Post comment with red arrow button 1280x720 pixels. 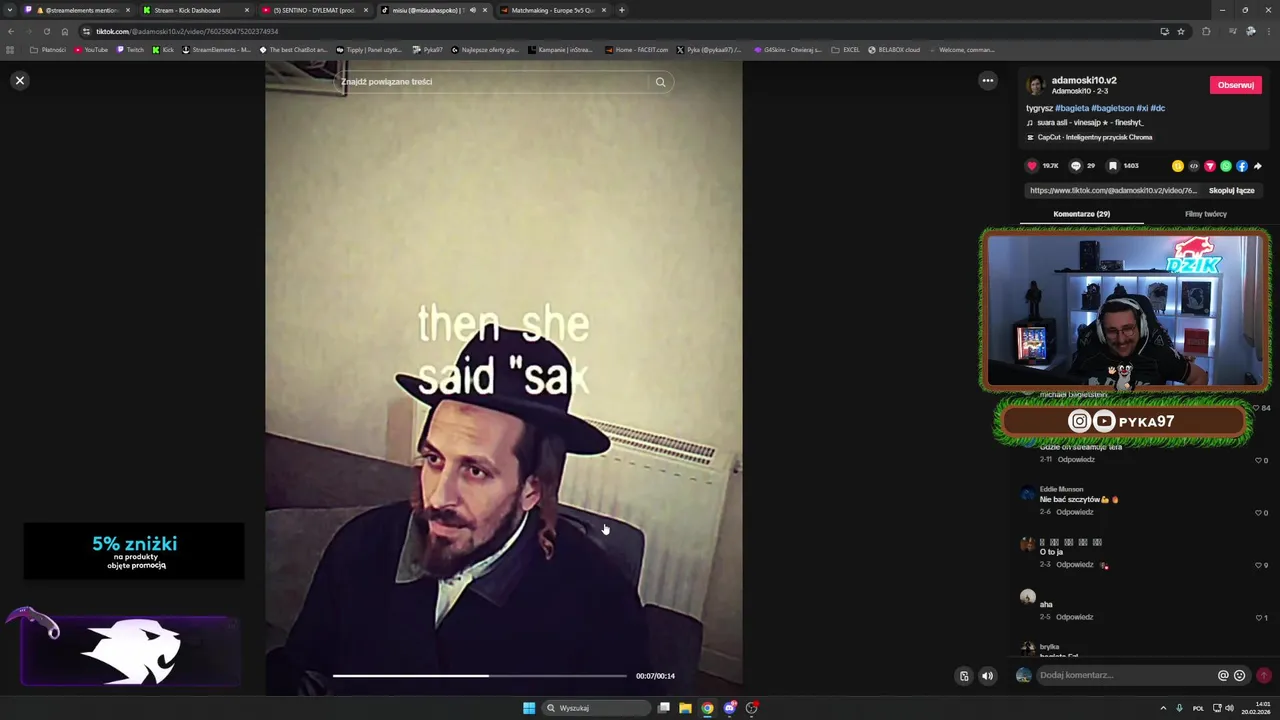pyautogui.click(x=1264, y=676)
